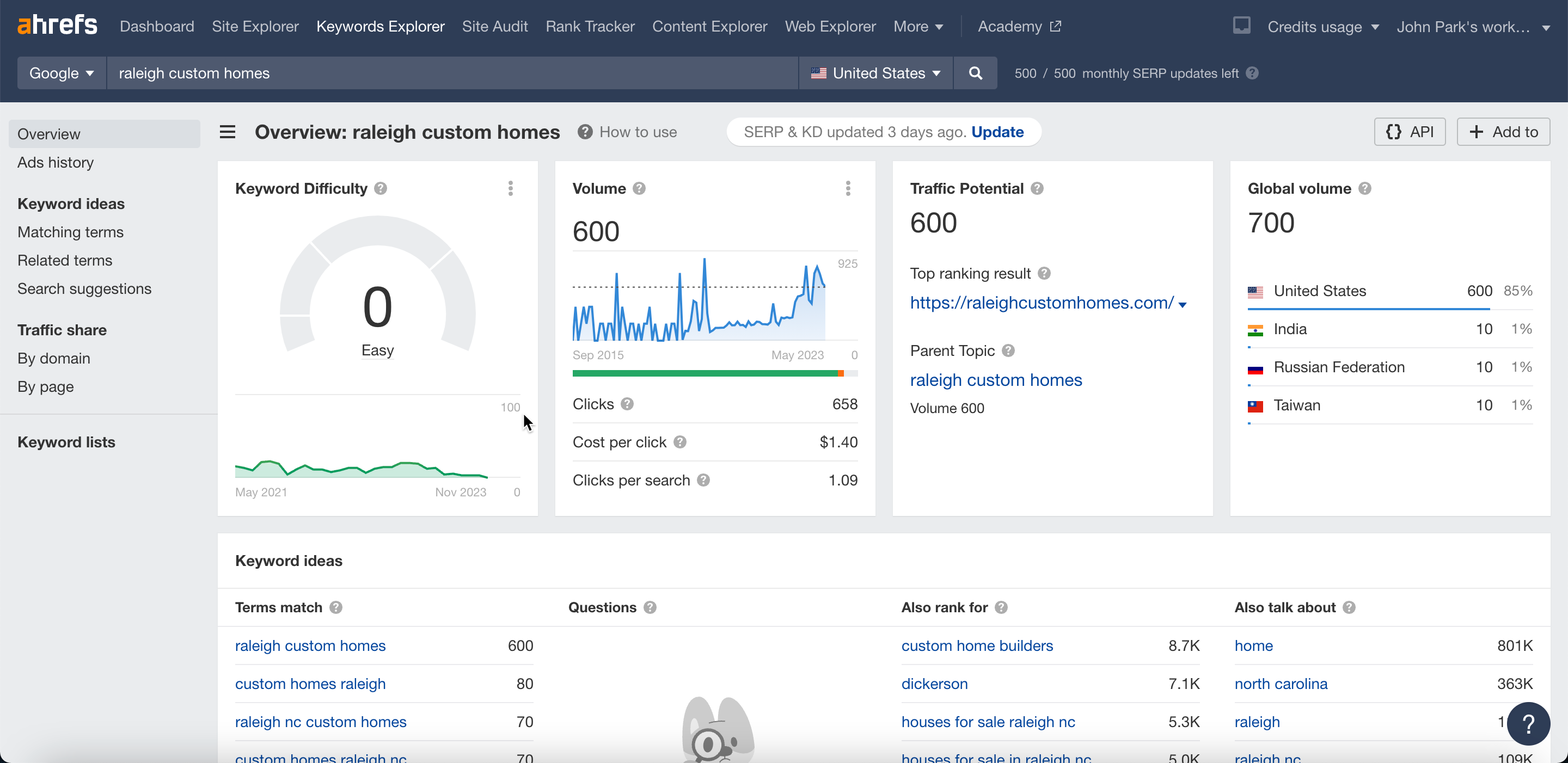Click the notifications screen icon in header

coord(1241,26)
